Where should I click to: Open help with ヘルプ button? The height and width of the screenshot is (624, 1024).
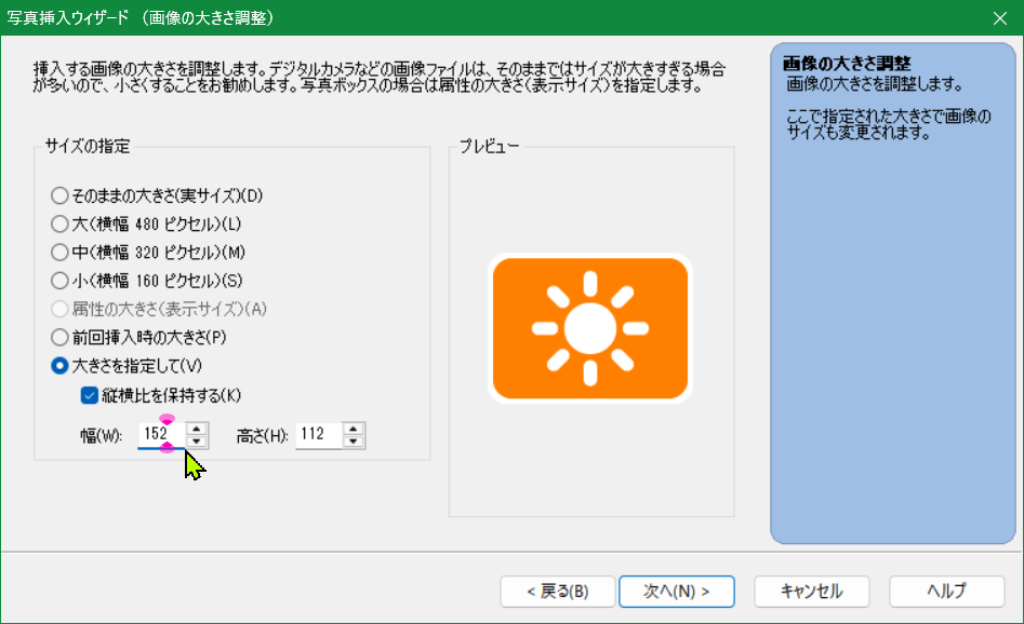pyautogui.click(x=946, y=591)
